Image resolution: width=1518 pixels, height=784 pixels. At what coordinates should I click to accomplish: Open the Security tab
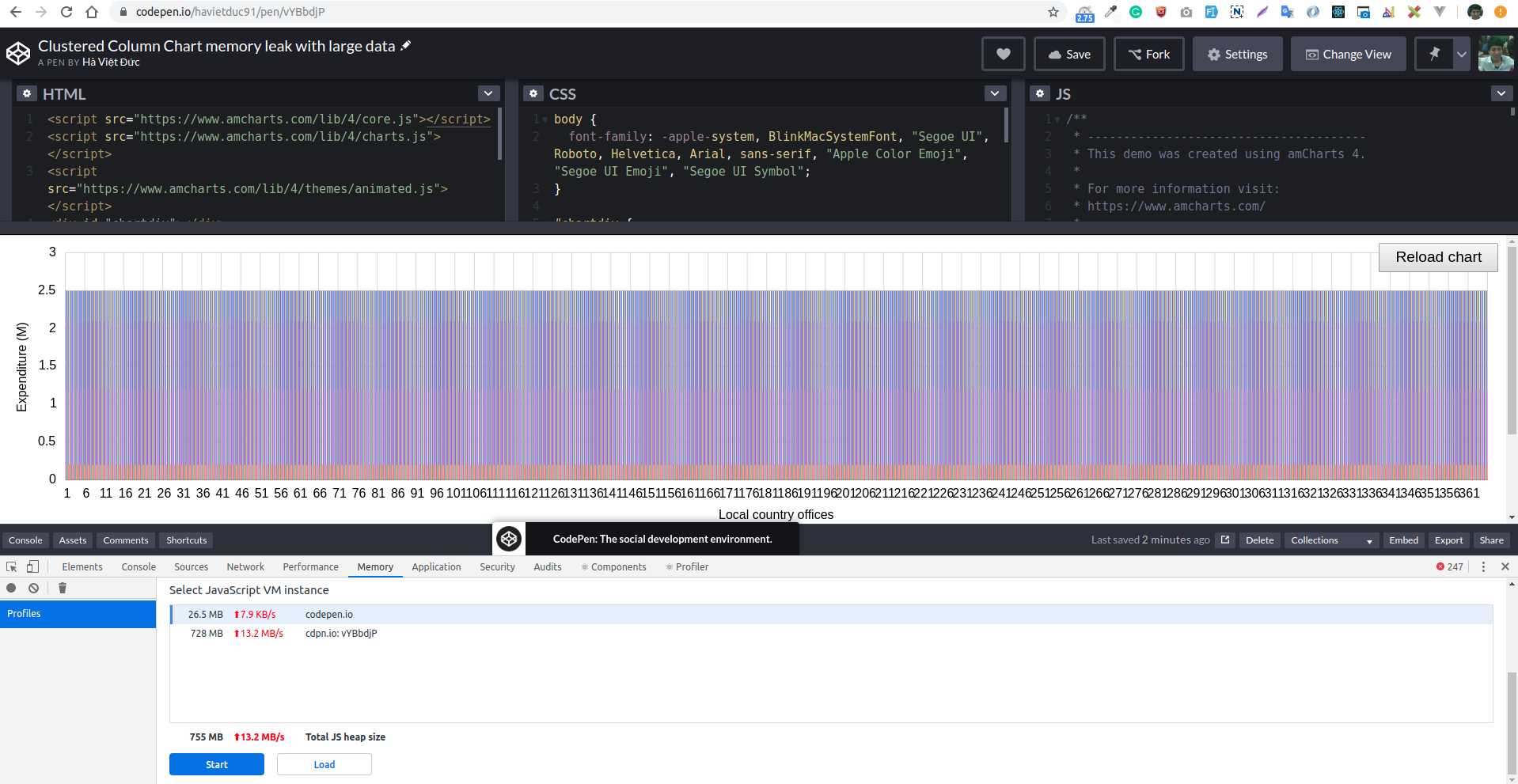pos(497,566)
